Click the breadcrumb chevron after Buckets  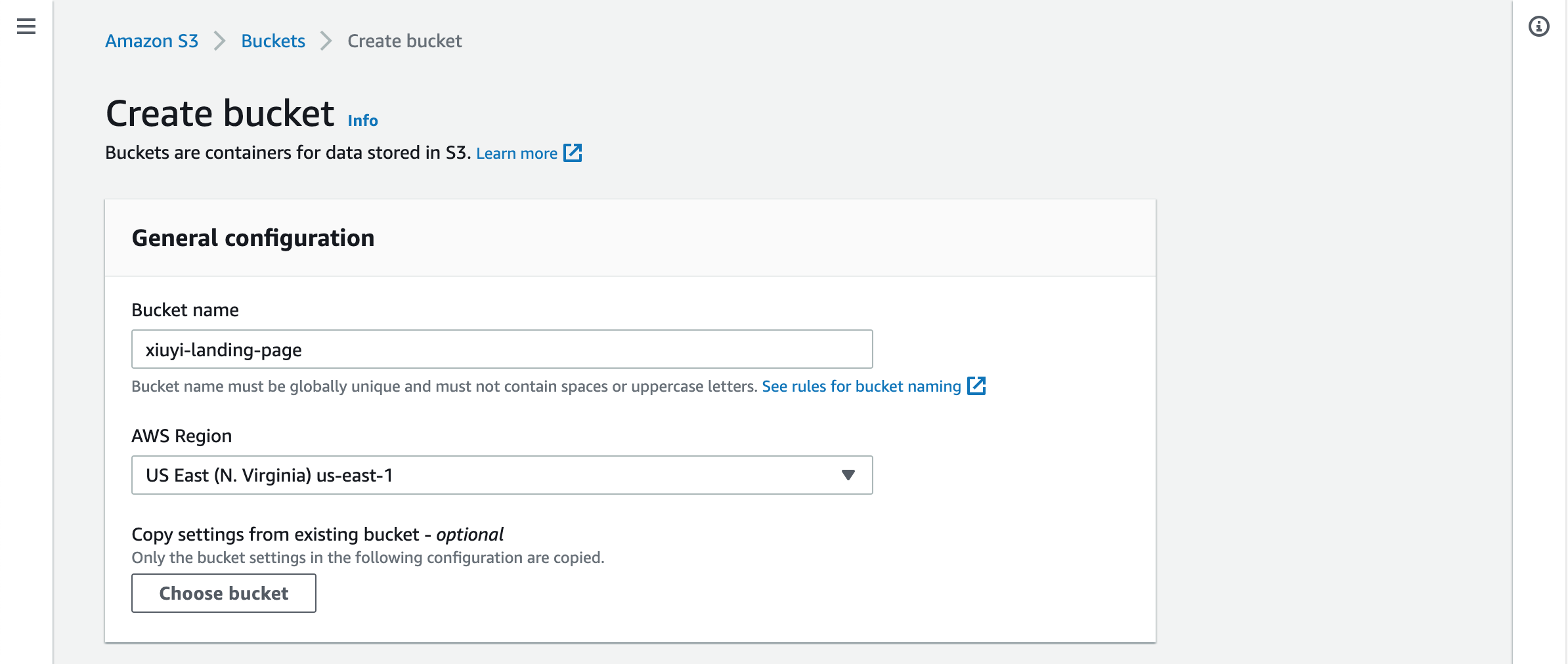326,41
